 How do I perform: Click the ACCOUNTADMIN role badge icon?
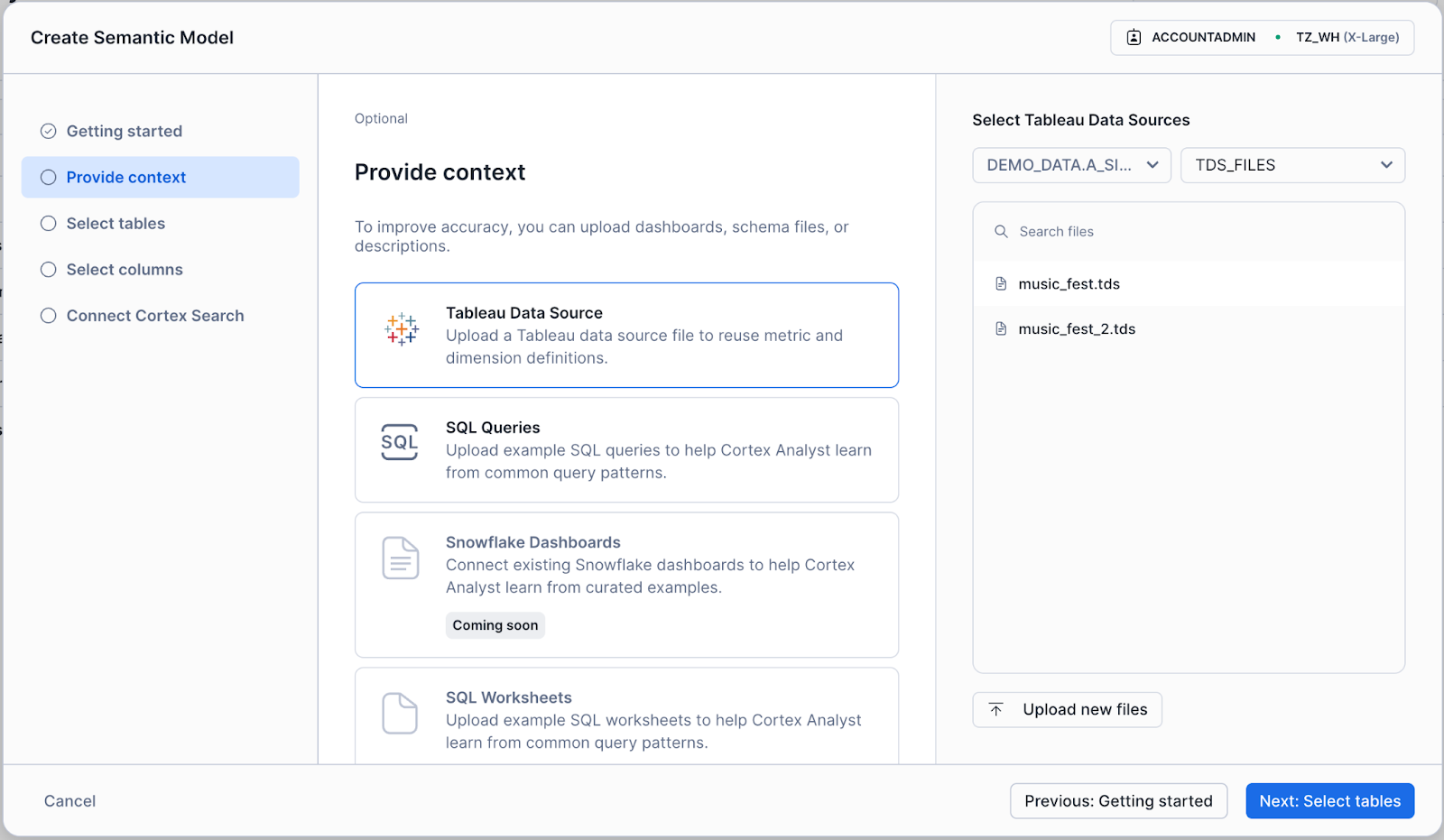pyautogui.click(x=1134, y=38)
